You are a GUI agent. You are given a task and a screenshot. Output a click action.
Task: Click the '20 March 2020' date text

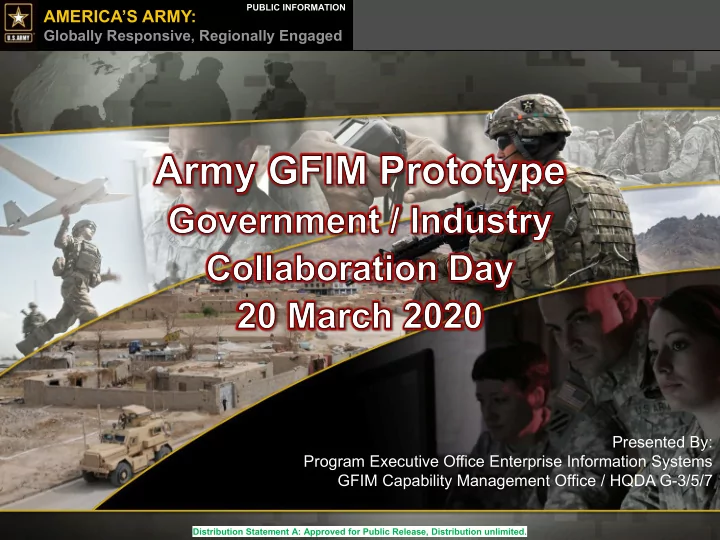360,316
